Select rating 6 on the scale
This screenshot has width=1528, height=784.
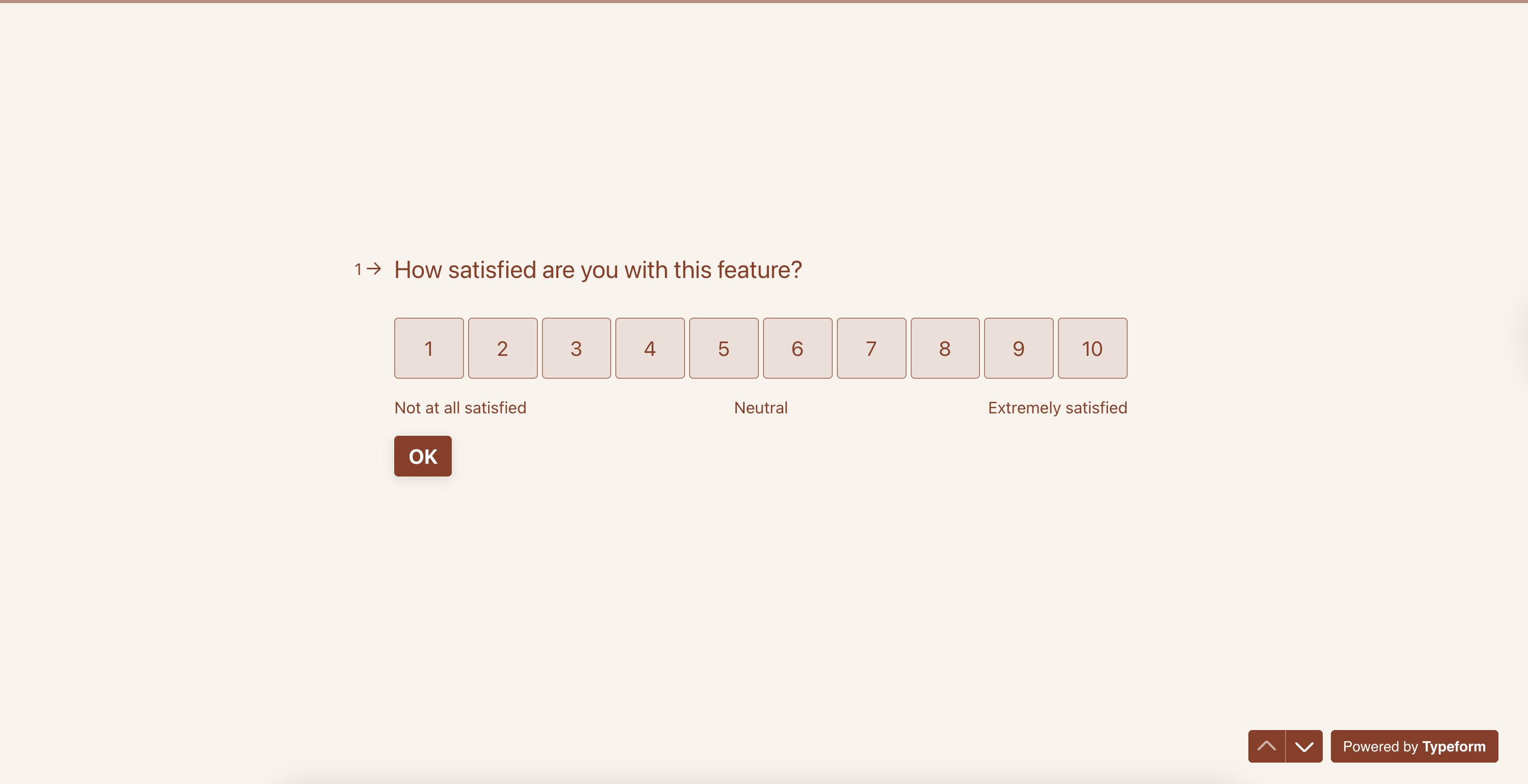click(x=797, y=348)
